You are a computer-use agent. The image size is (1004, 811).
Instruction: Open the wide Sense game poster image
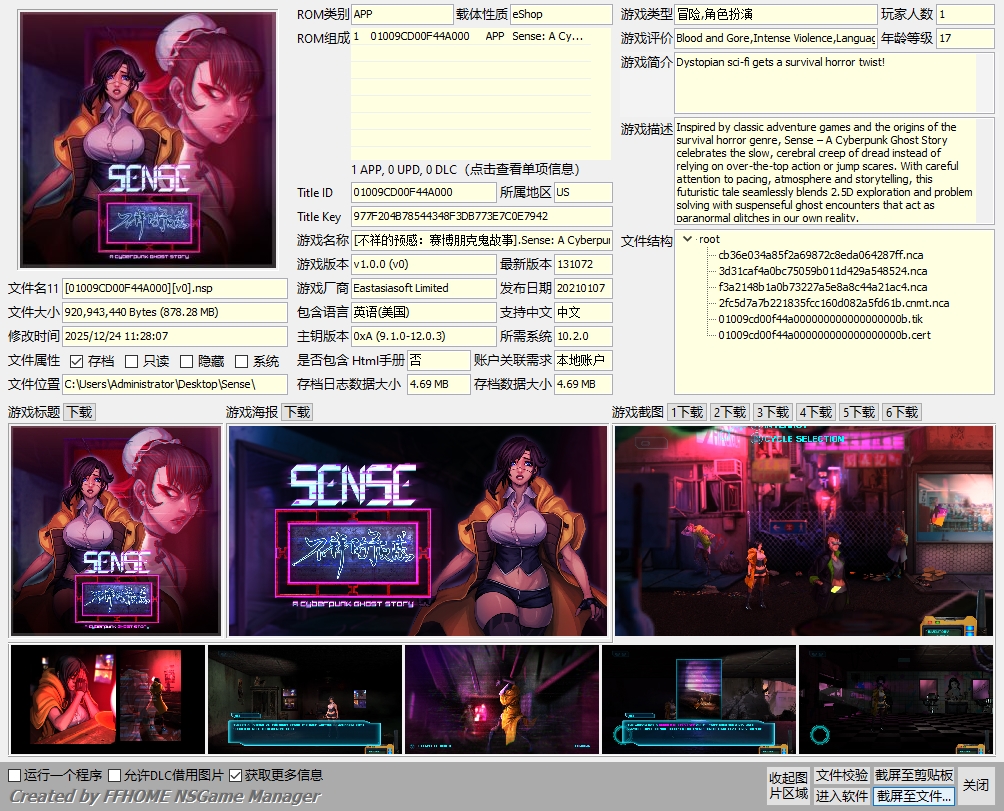[418, 530]
